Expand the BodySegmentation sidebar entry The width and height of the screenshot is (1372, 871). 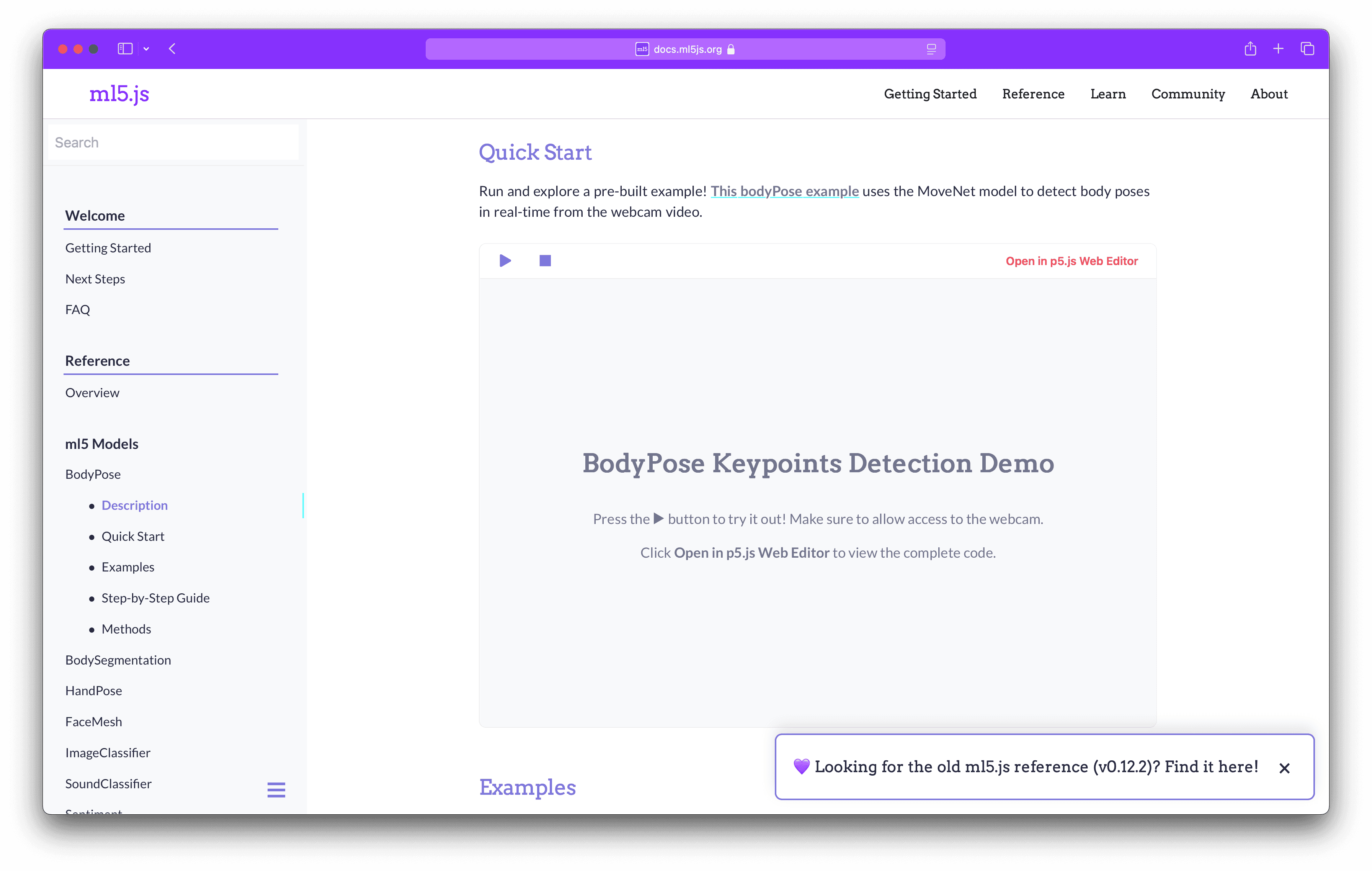click(x=118, y=660)
